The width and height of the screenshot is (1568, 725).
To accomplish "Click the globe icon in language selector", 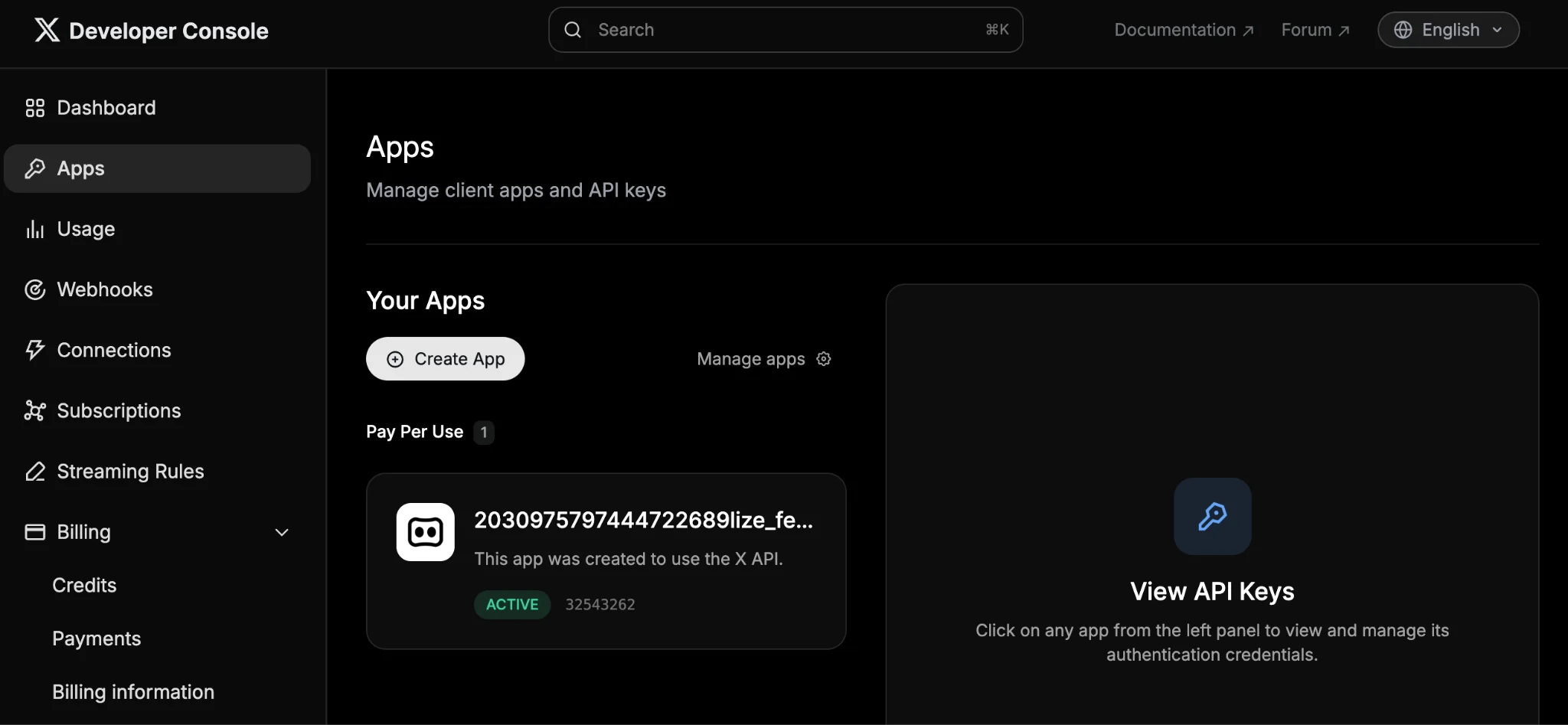I will (1403, 30).
